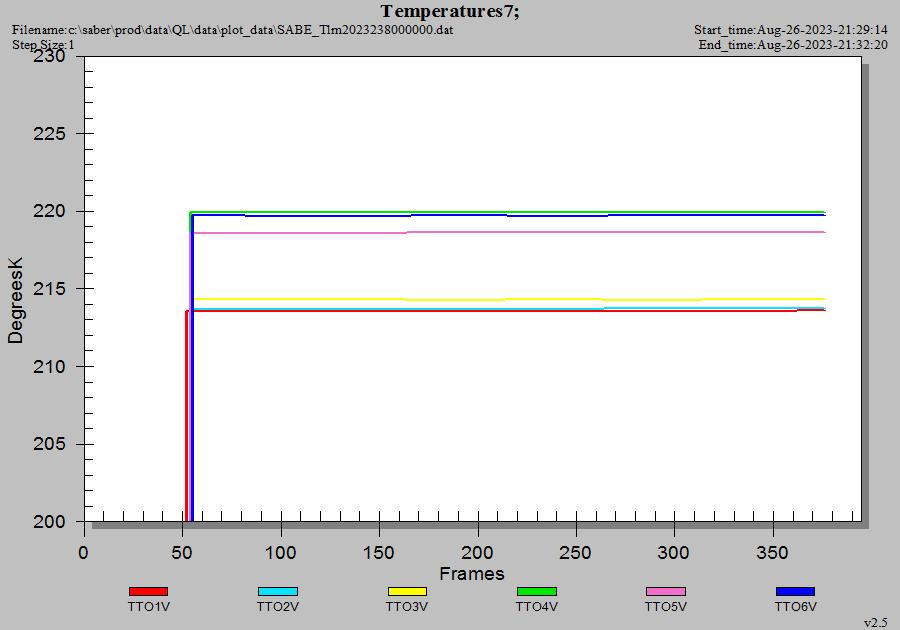Click the blue TTO6V legend swatch
The width and height of the screenshot is (900, 630).
click(x=795, y=591)
